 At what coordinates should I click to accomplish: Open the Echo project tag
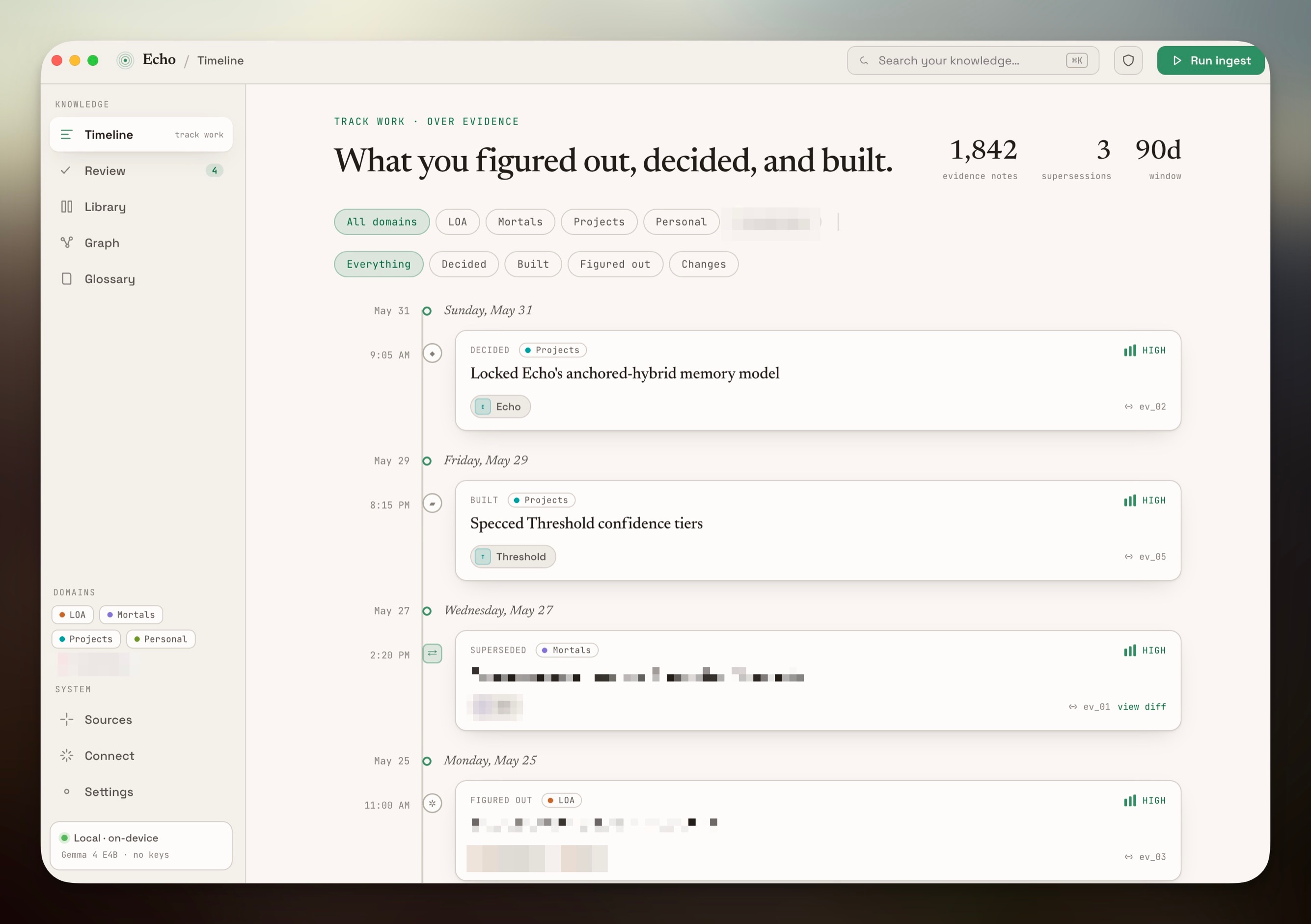[x=500, y=407]
